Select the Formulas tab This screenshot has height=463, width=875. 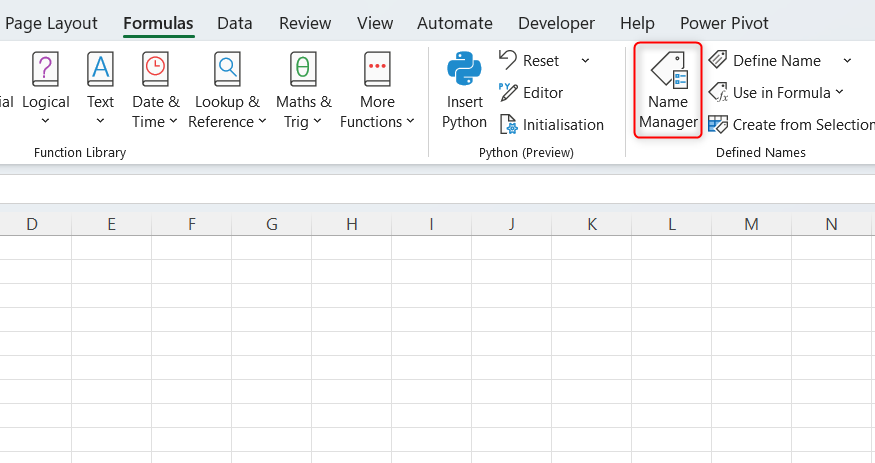coord(158,23)
